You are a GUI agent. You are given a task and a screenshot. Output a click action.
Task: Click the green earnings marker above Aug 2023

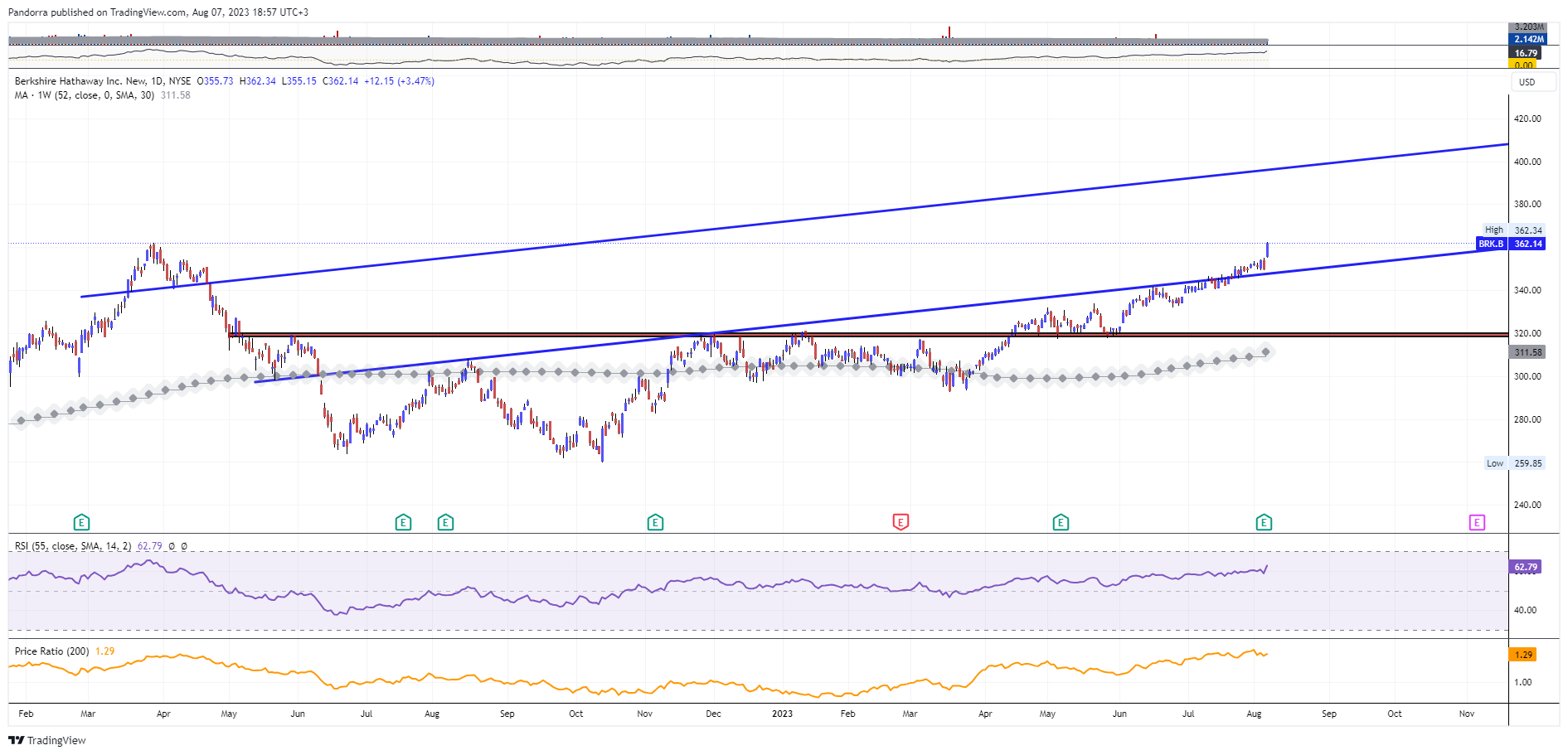1264,522
